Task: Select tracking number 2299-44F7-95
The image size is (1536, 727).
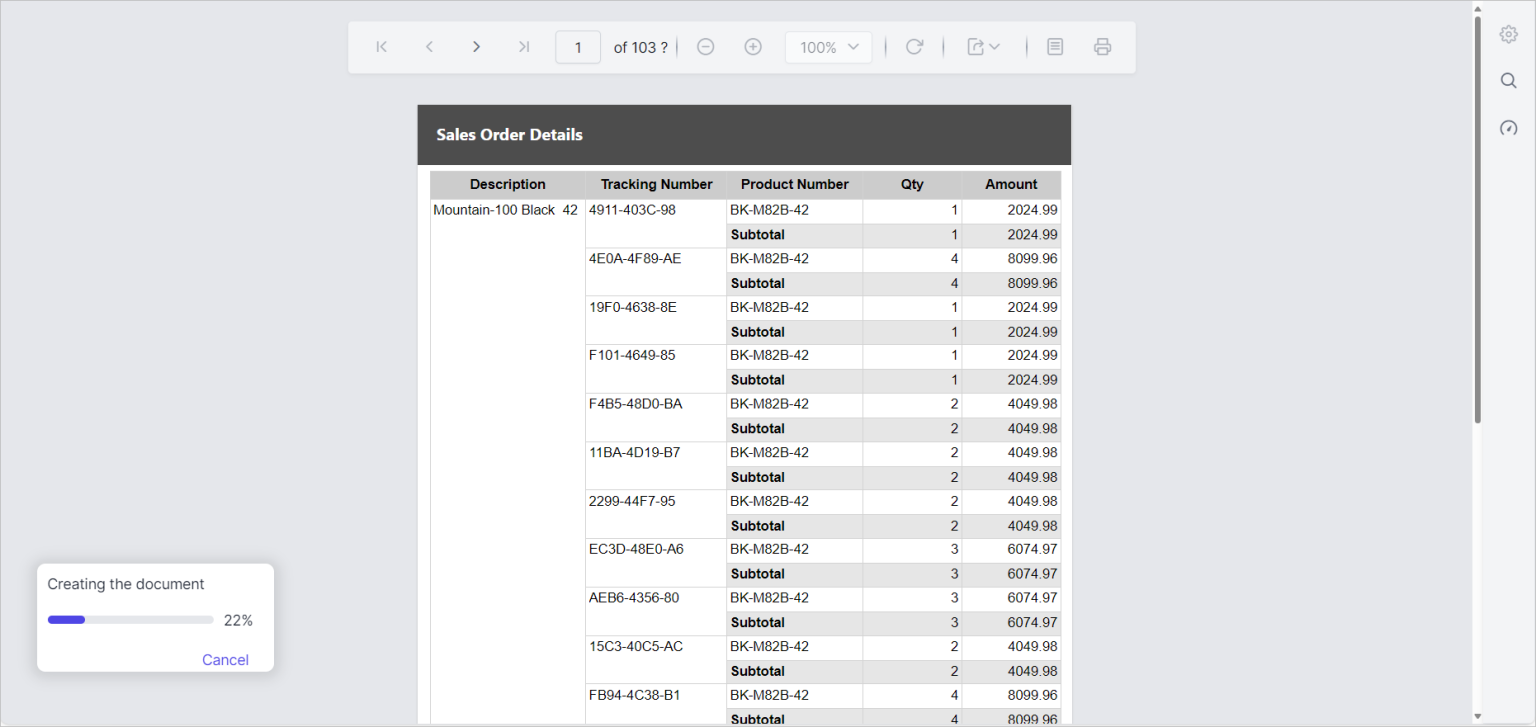Action: (x=632, y=501)
